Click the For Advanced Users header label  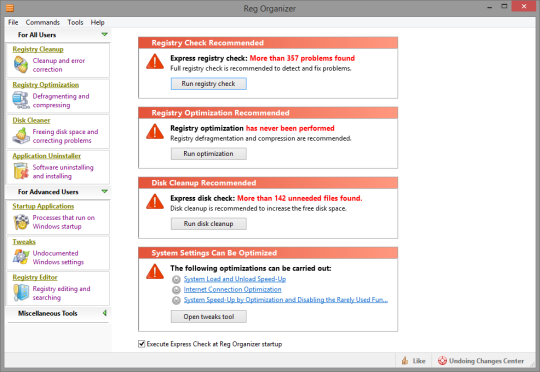point(48,192)
